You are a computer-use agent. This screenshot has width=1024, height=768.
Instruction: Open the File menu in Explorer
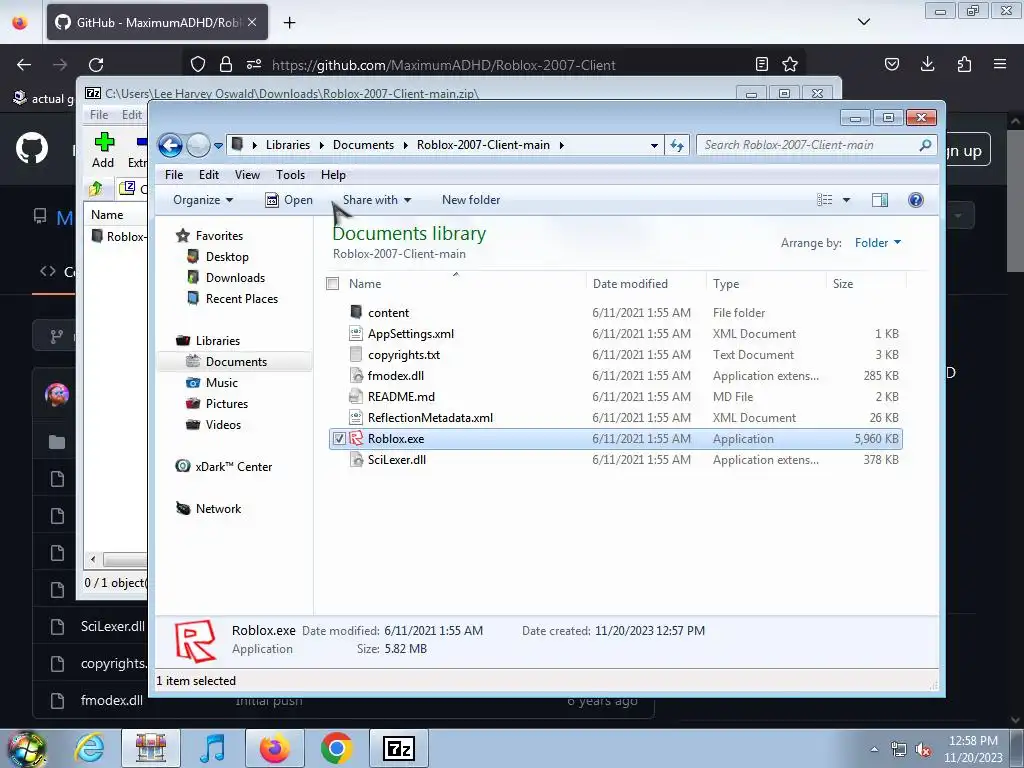pos(174,175)
